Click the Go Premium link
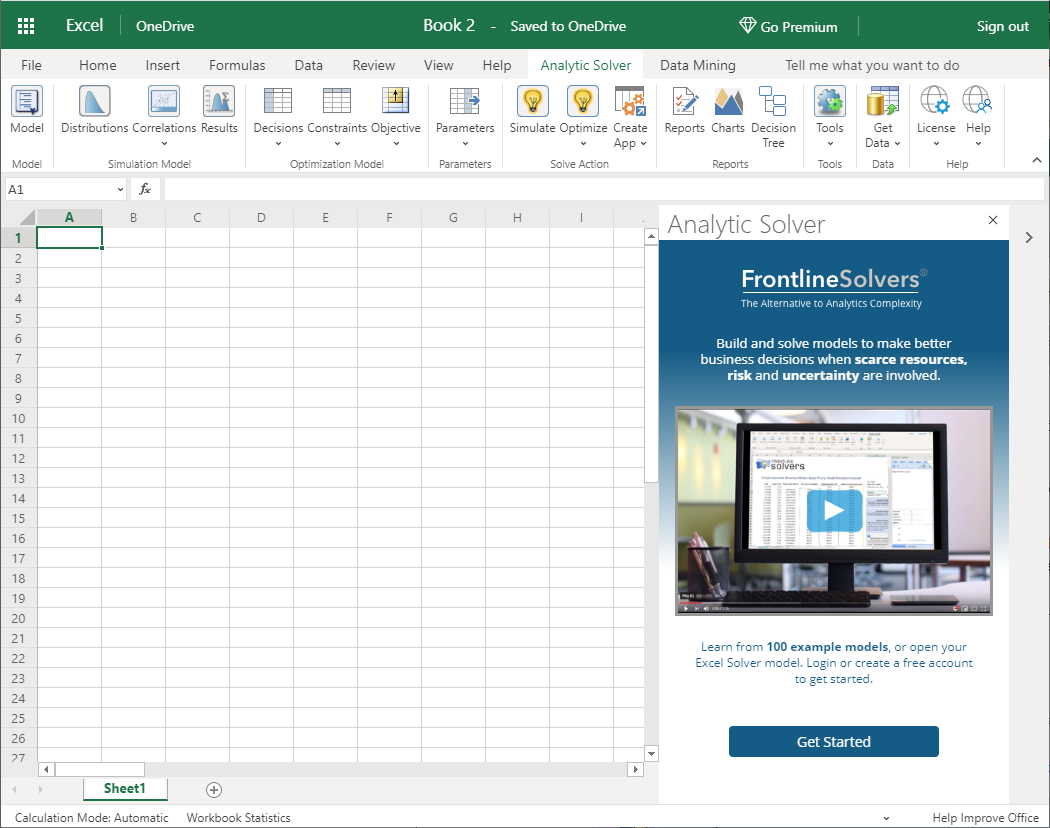This screenshot has width=1050, height=828. point(788,27)
